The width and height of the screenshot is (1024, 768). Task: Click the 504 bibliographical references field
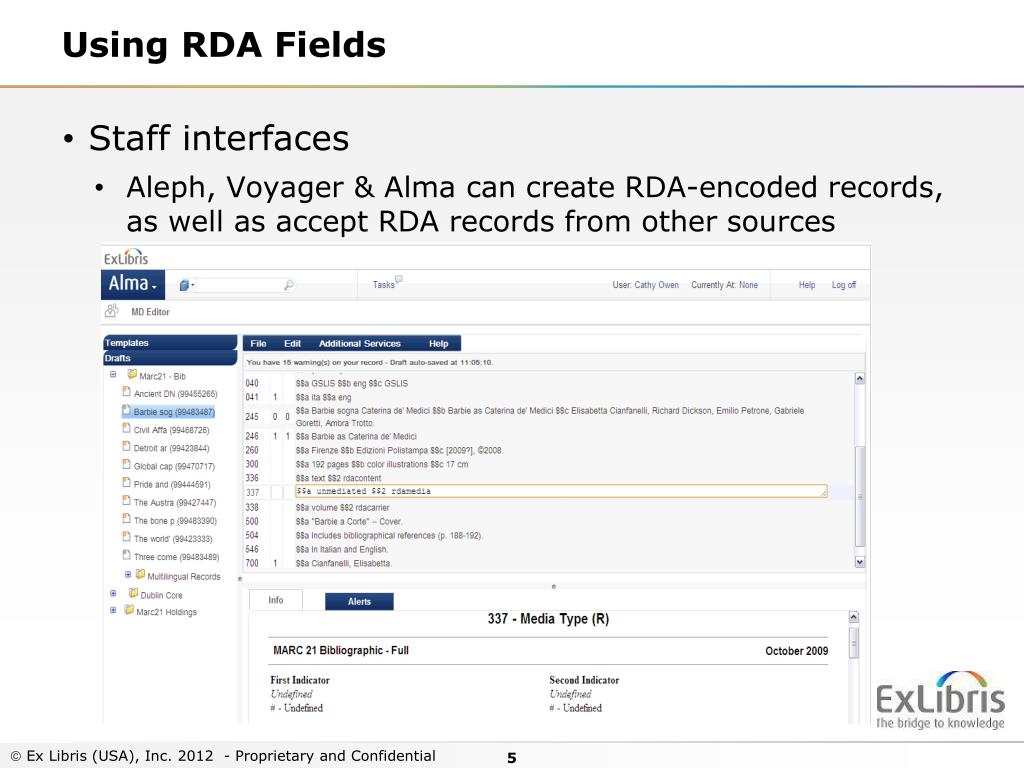click(x=389, y=536)
